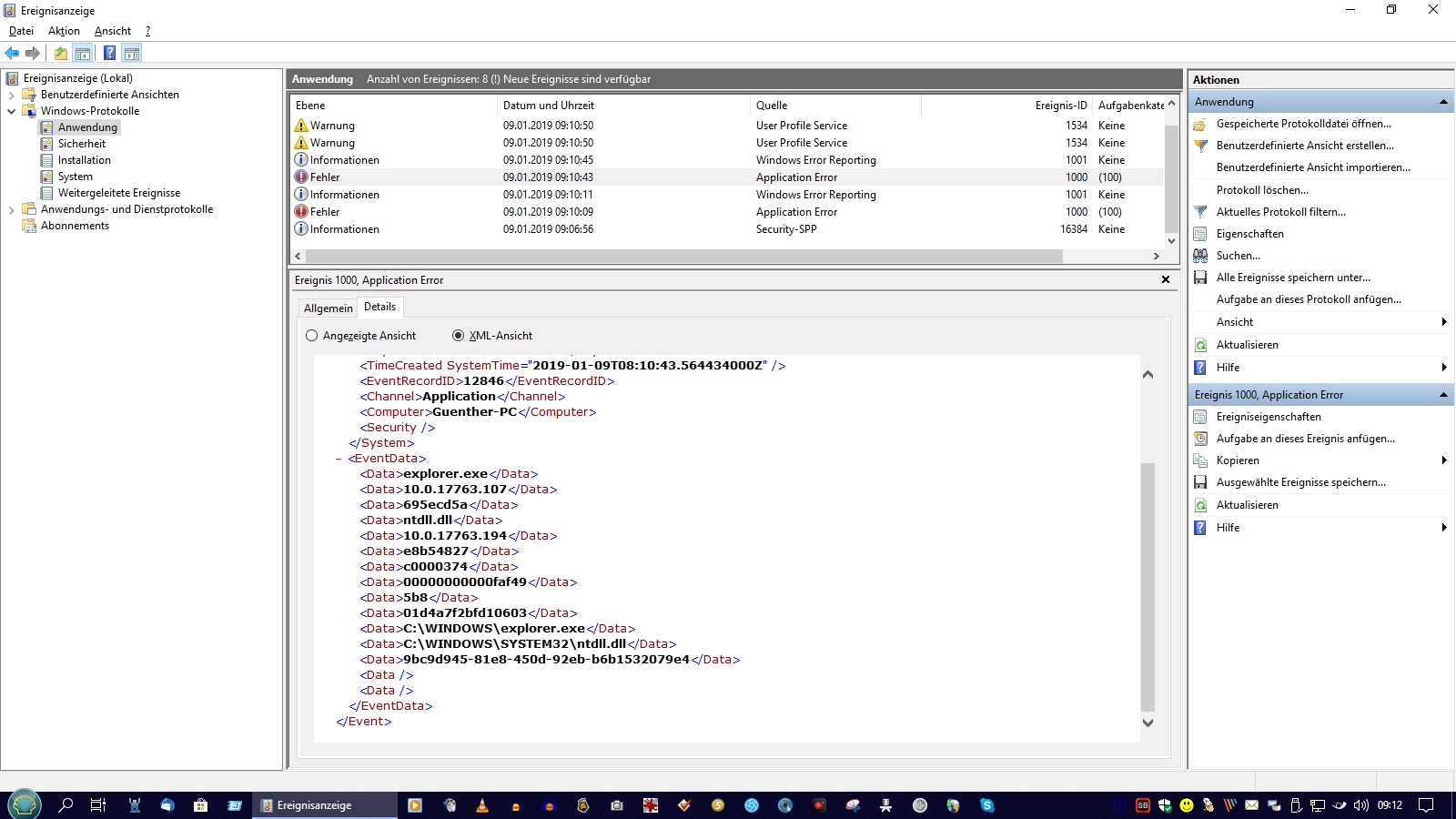
Task: Click Aktualisieren under Ereignis 1000 section
Action: pos(1247,505)
